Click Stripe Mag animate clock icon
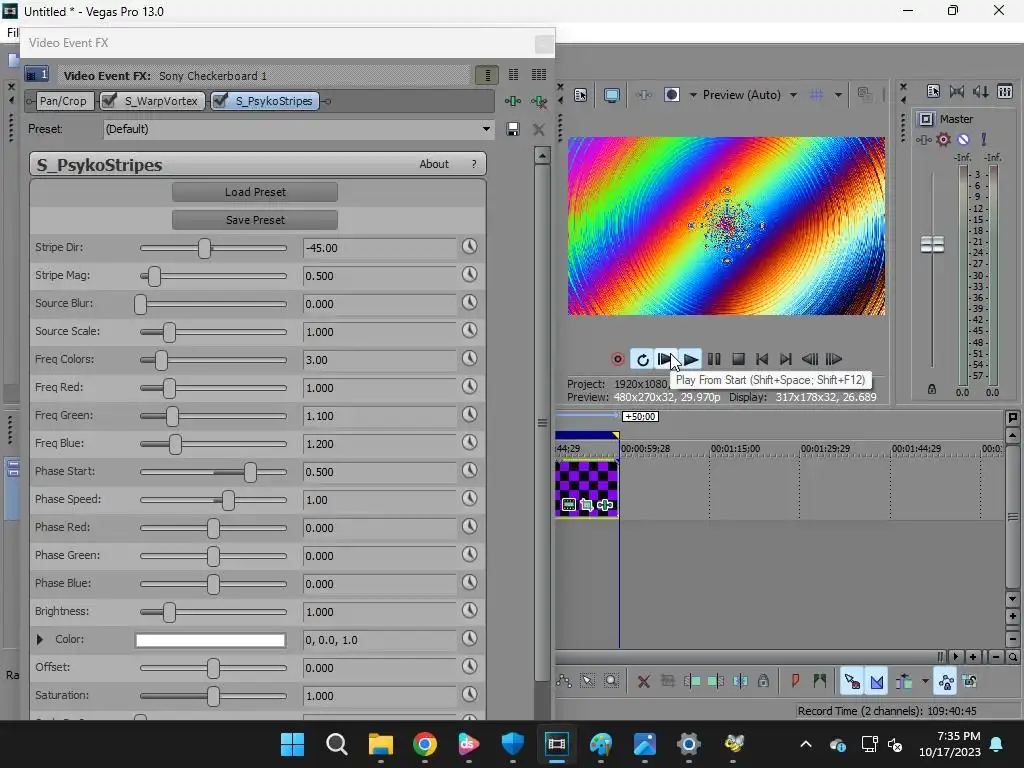1024x768 pixels. coord(470,274)
